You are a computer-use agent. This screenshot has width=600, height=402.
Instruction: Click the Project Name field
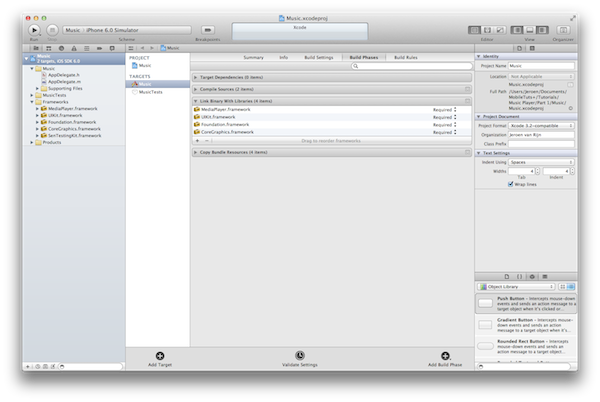point(541,66)
